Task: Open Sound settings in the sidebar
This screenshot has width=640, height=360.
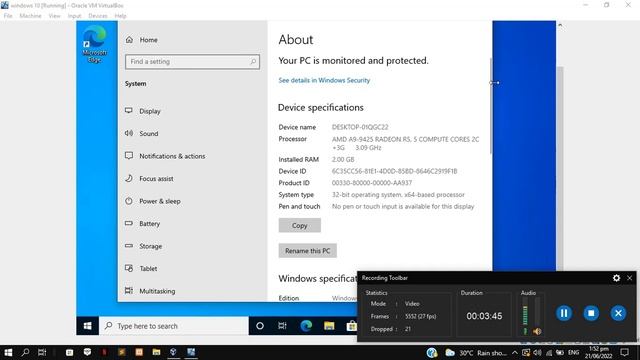Action: pyautogui.click(x=149, y=133)
